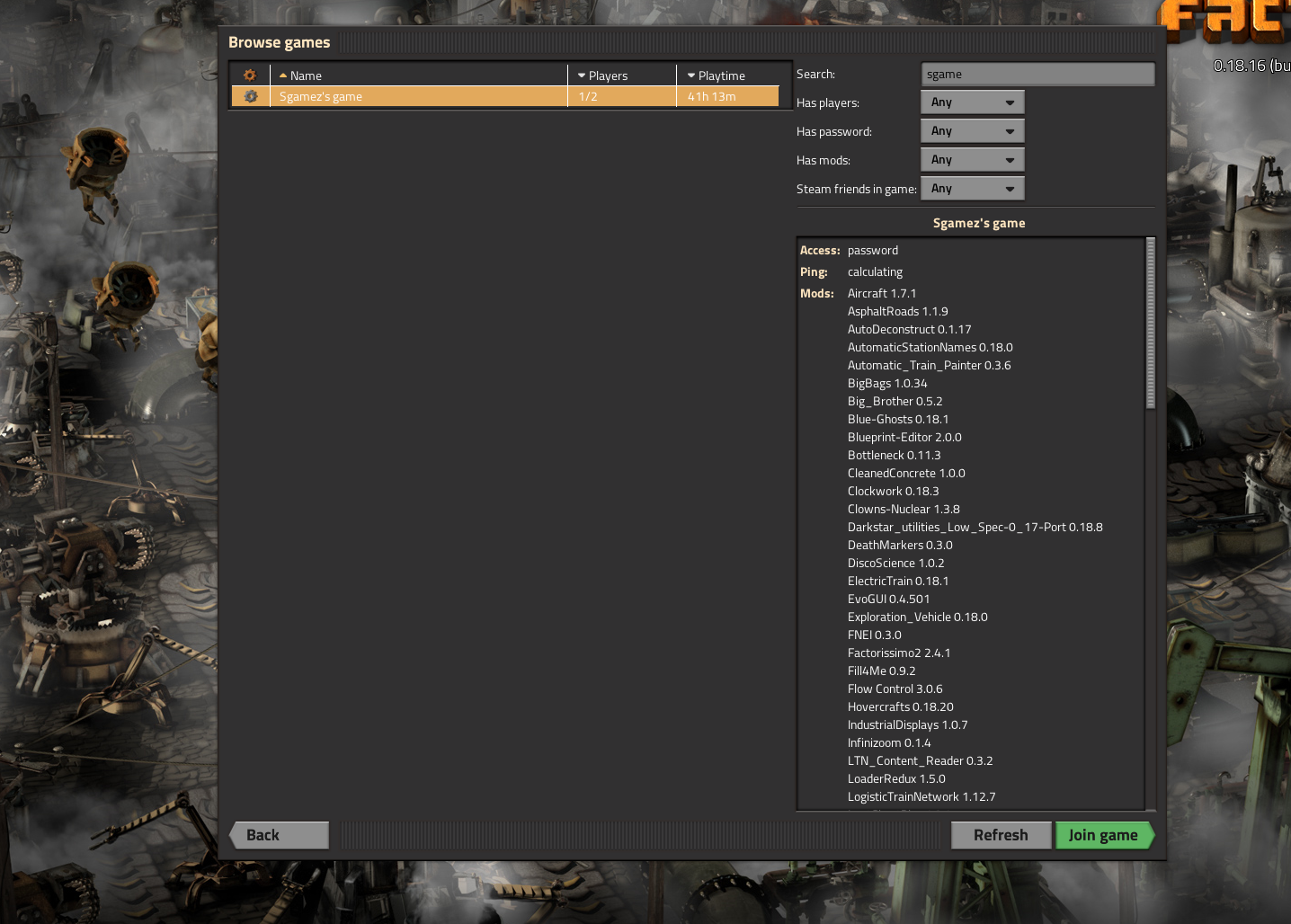
Task: Open the Has players dropdown
Action: (x=973, y=102)
